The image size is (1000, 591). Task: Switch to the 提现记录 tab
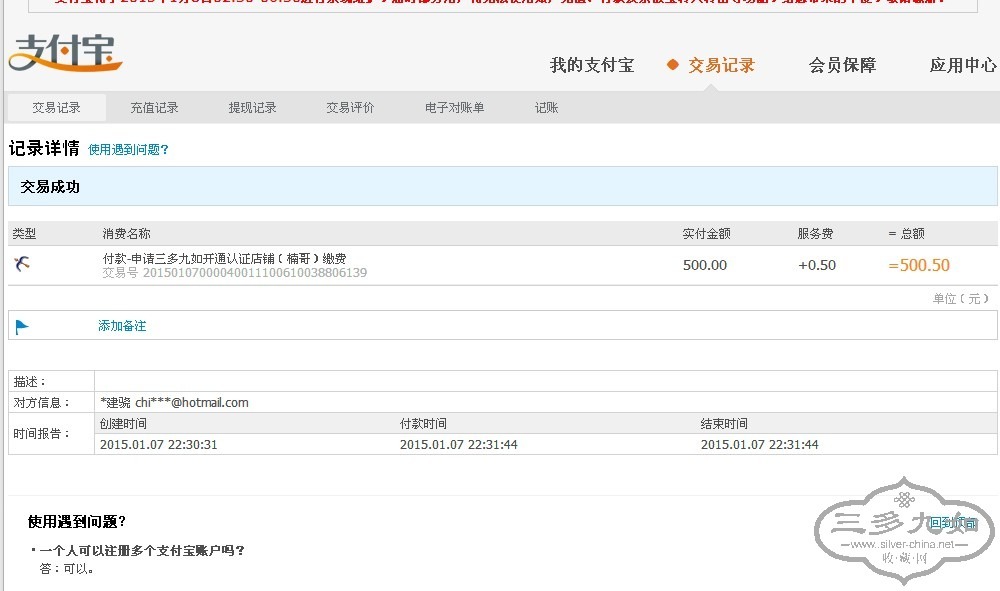click(x=252, y=108)
